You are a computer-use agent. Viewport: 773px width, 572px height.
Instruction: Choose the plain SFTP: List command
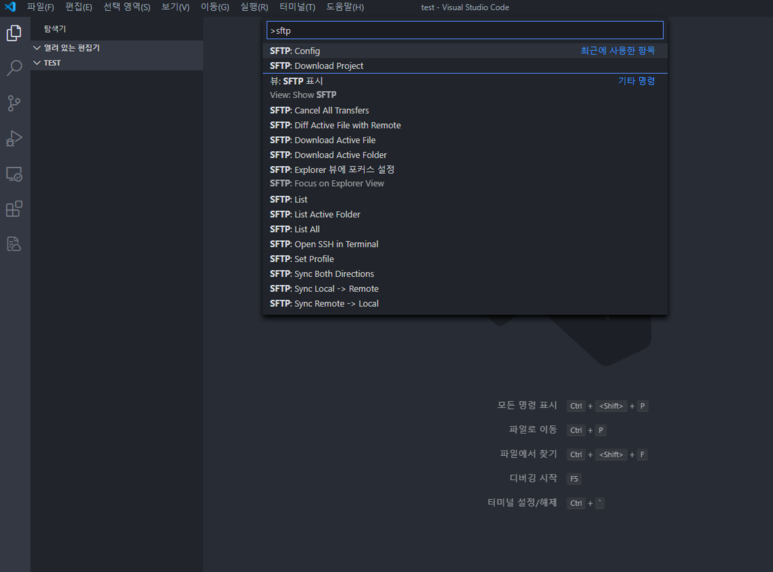(x=465, y=199)
